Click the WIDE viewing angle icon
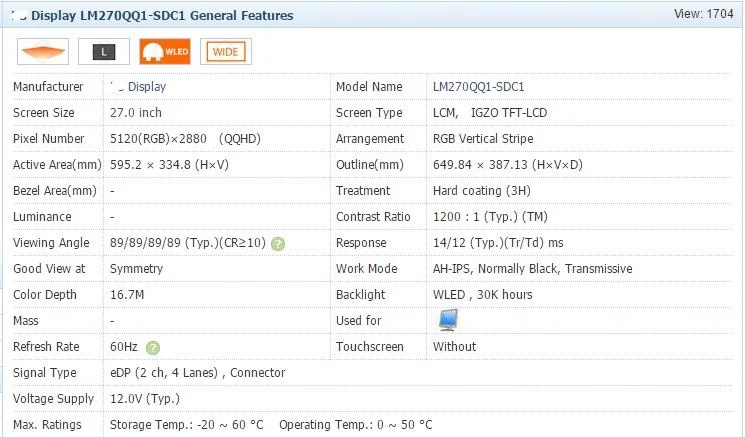745x437 pixels. (226, 51)
